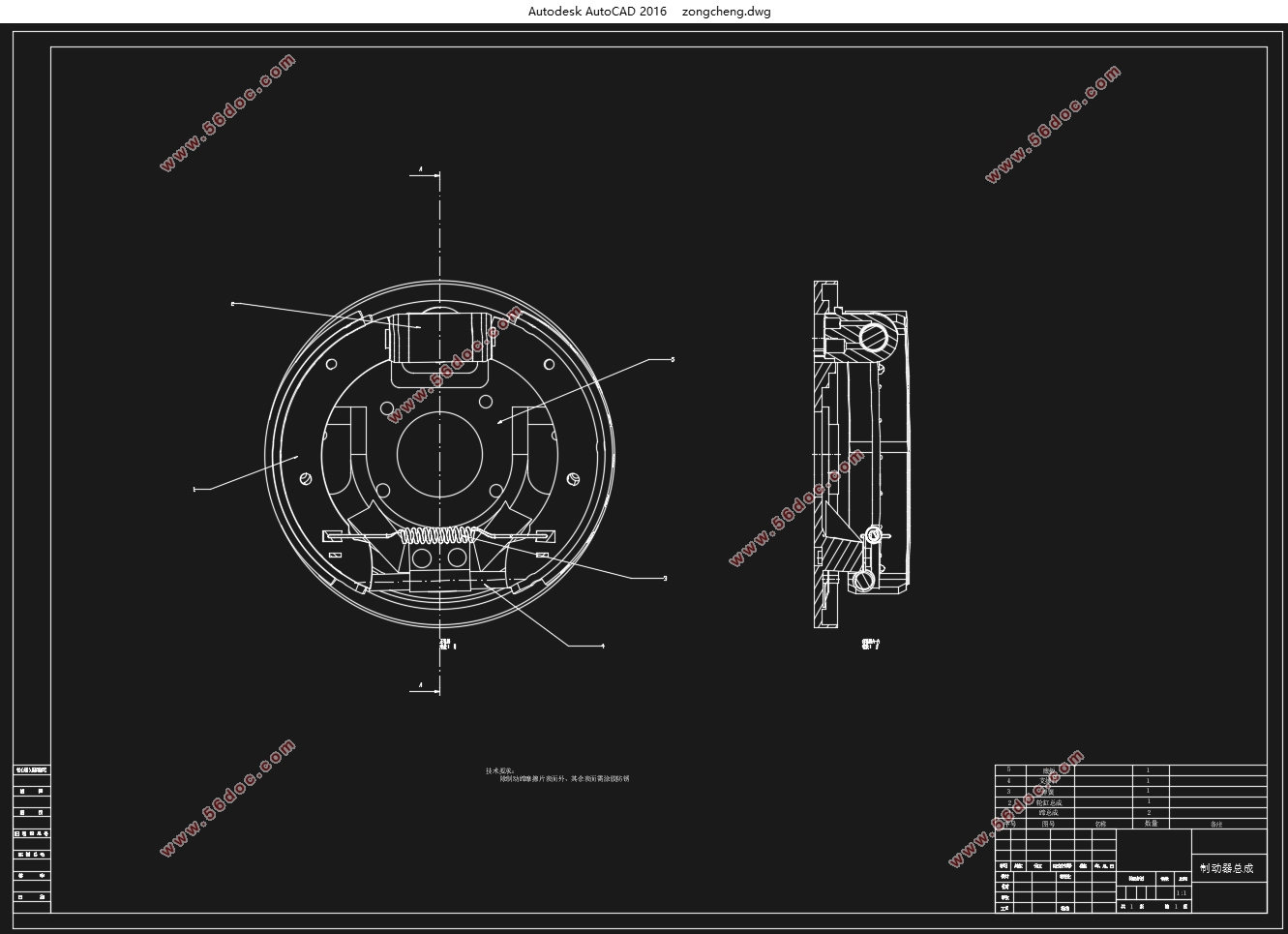Click the balloon number 5 leader end
Viewport: 1288px width, 934px height.
coord(672,359)
